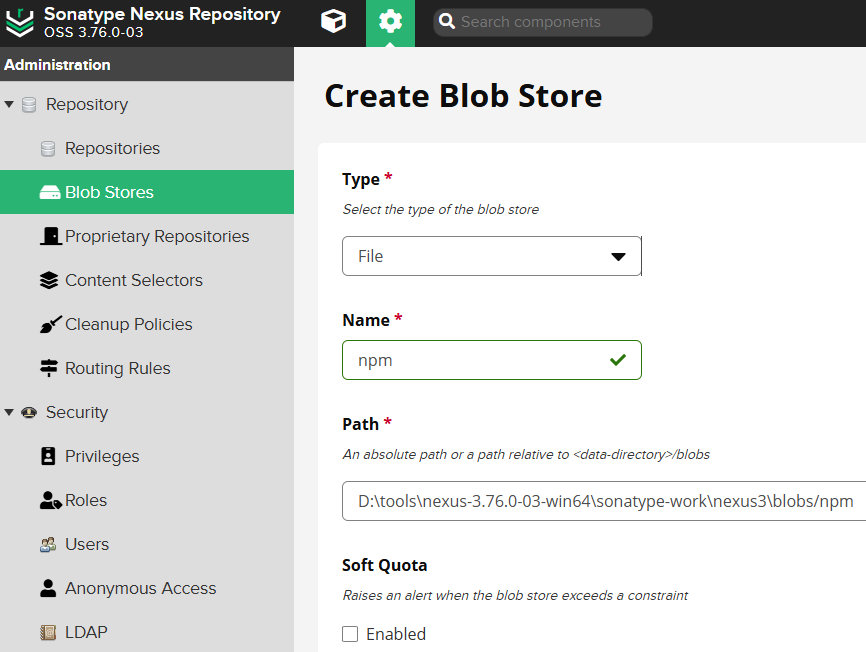This screenshot has height=652, width=866.
Task: Click the Sonatype Nexus Repository title
Action: point(162,14)
